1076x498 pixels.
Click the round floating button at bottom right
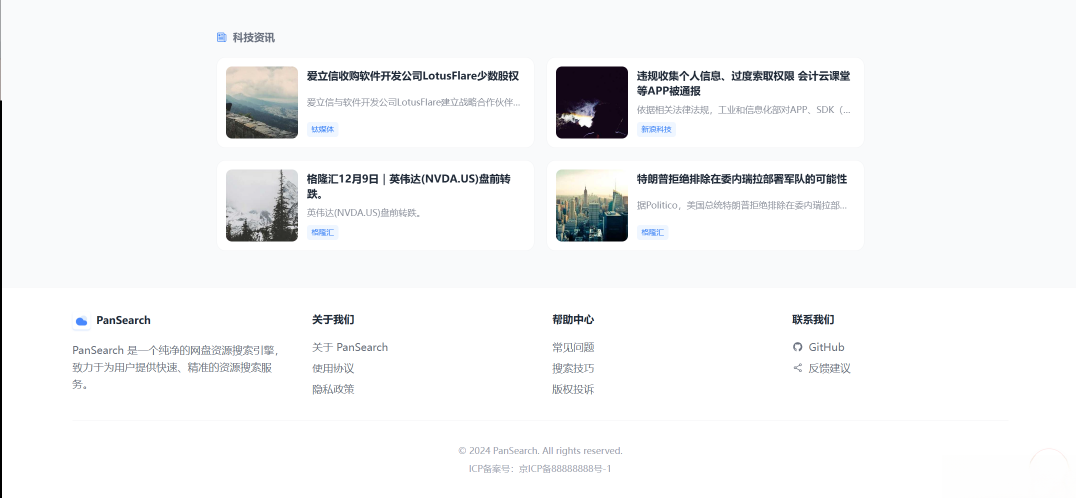tap(1049, 467)
